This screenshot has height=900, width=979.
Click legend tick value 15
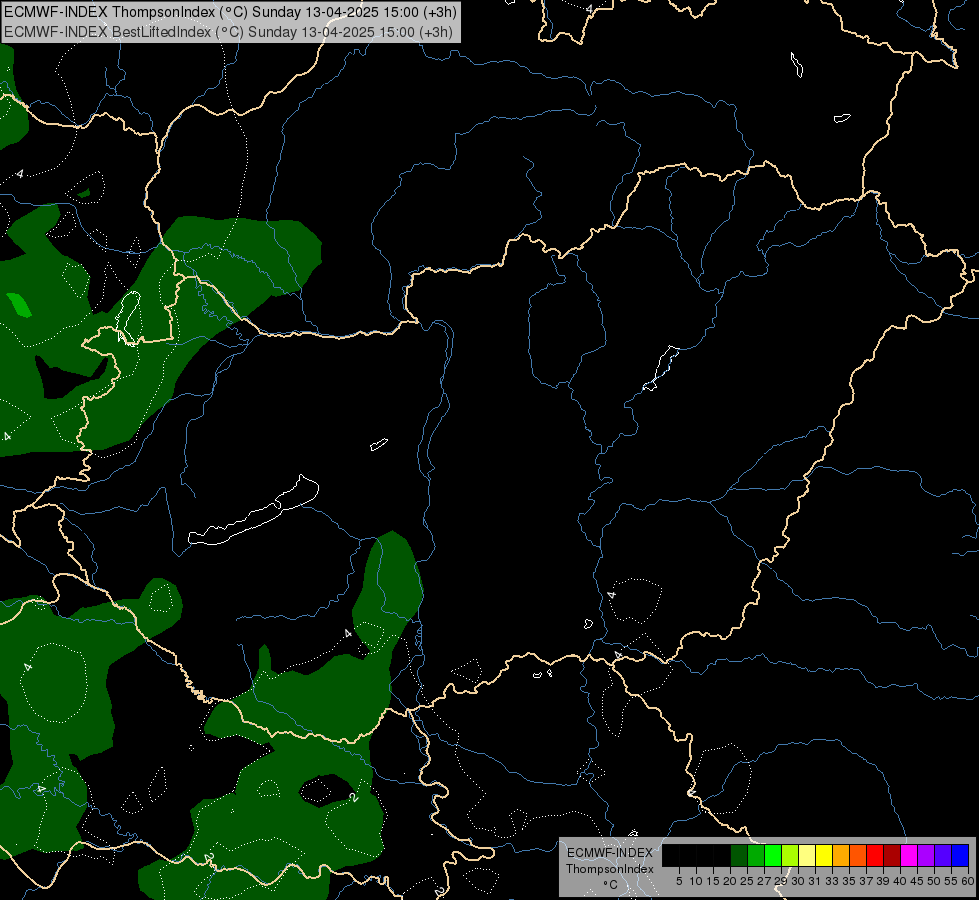[x=713, y=881]
